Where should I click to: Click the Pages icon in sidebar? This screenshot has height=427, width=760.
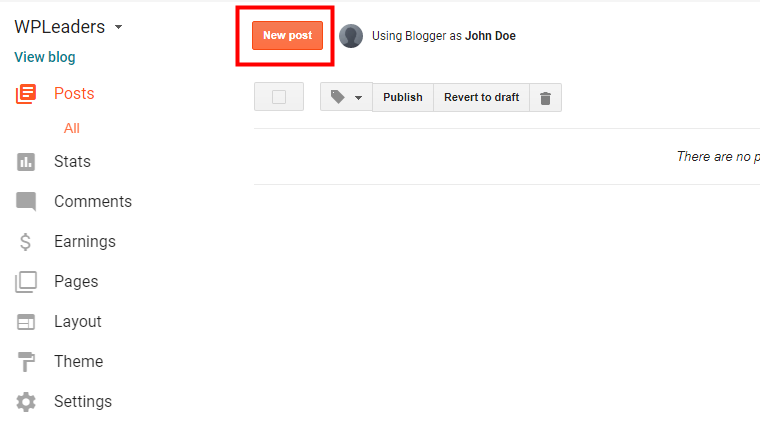(26, 282)
